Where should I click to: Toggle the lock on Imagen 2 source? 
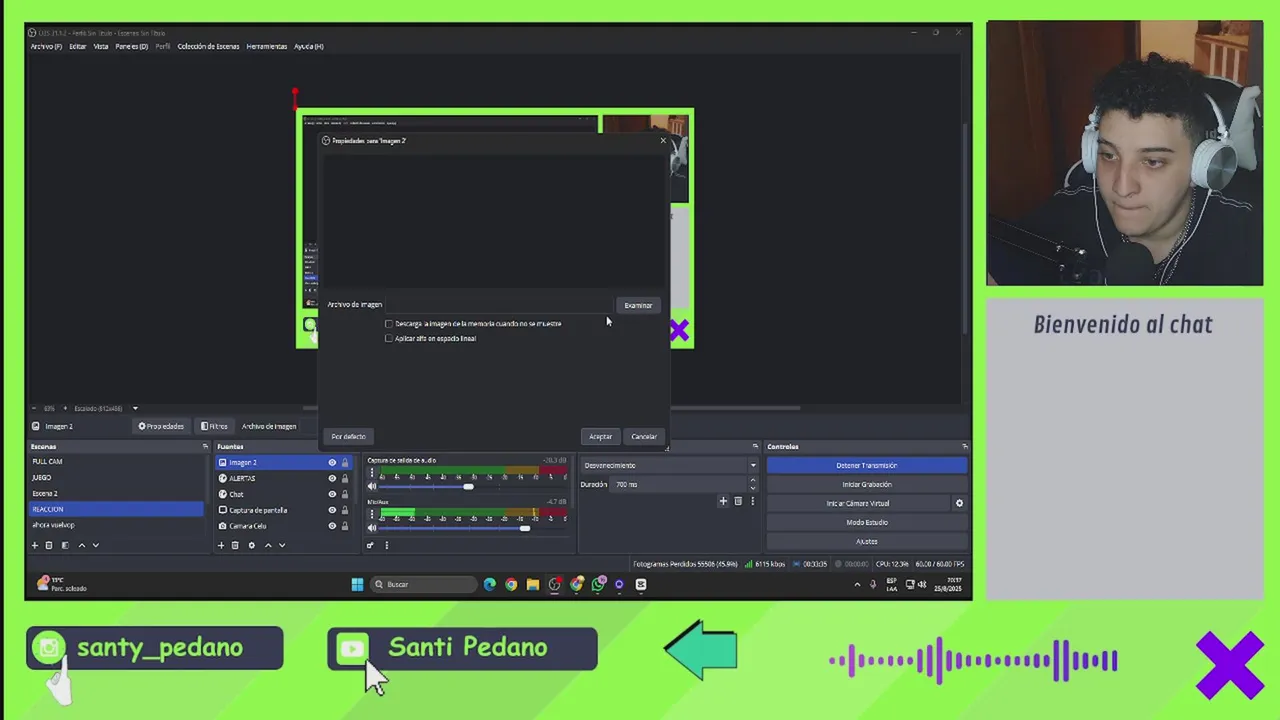(x=345, y=462)
